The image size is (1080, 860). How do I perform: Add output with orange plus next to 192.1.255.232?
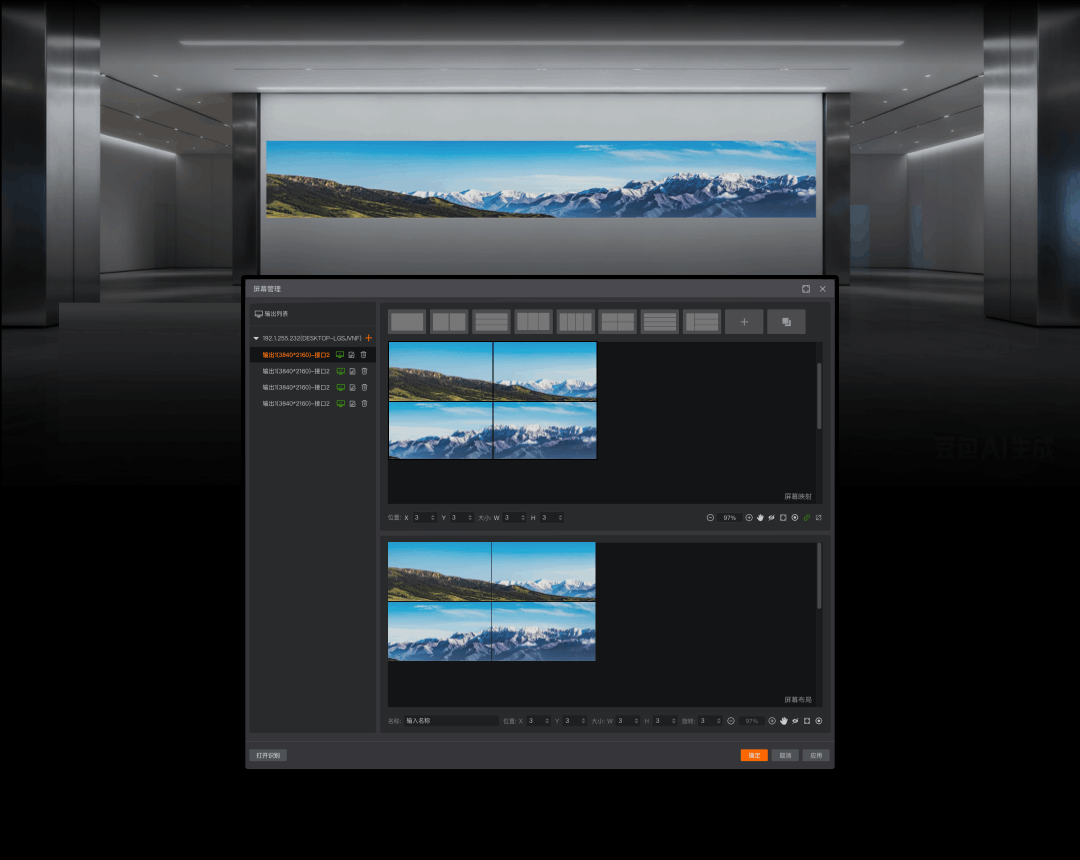coord(368,338)
